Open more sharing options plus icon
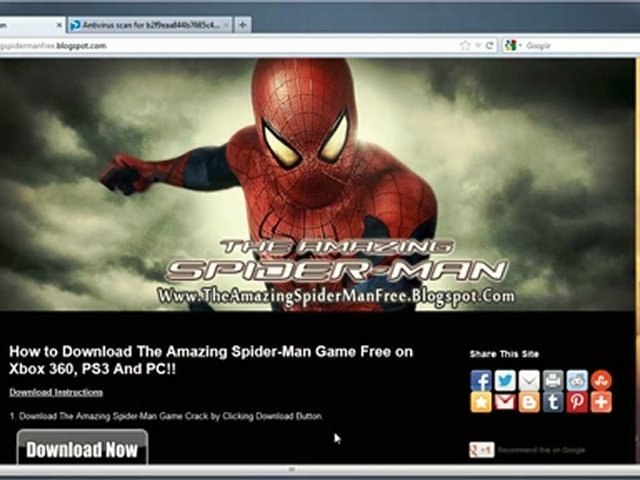This screenshot has height=480, width=640. click(x=601, y=402)
